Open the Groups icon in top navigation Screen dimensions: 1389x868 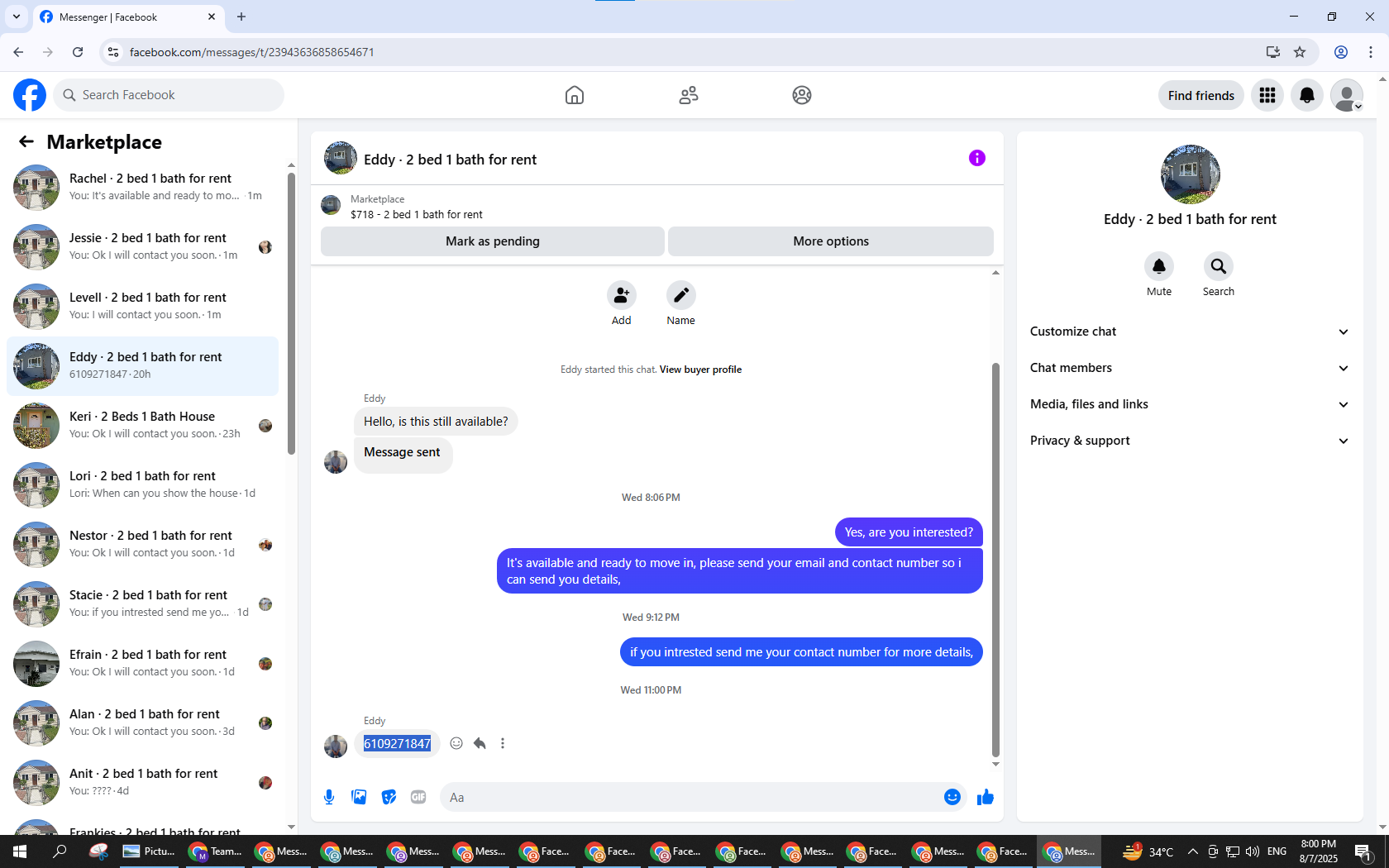point(802,95)
